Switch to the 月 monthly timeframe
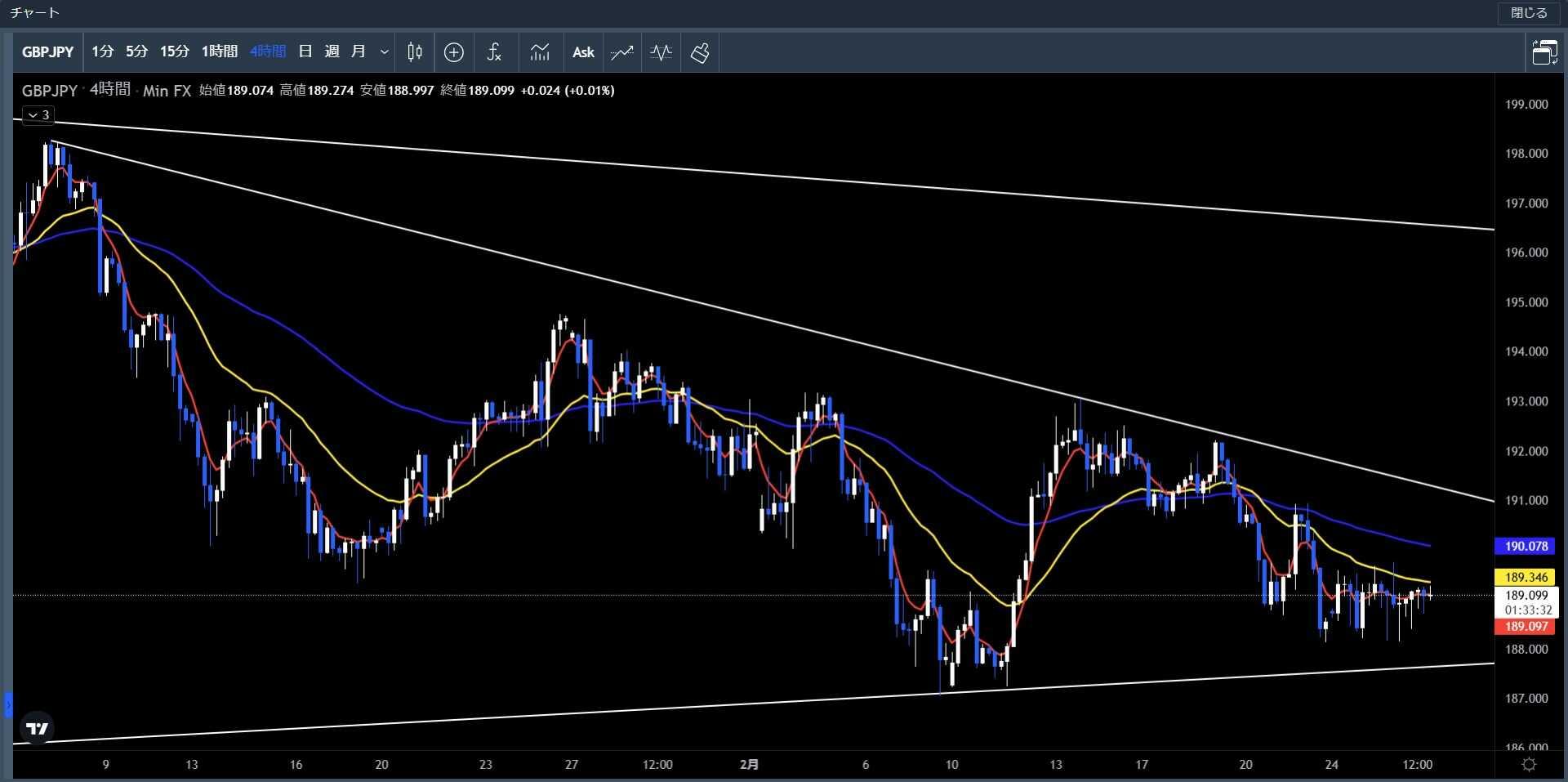 [x=358, y=52]
